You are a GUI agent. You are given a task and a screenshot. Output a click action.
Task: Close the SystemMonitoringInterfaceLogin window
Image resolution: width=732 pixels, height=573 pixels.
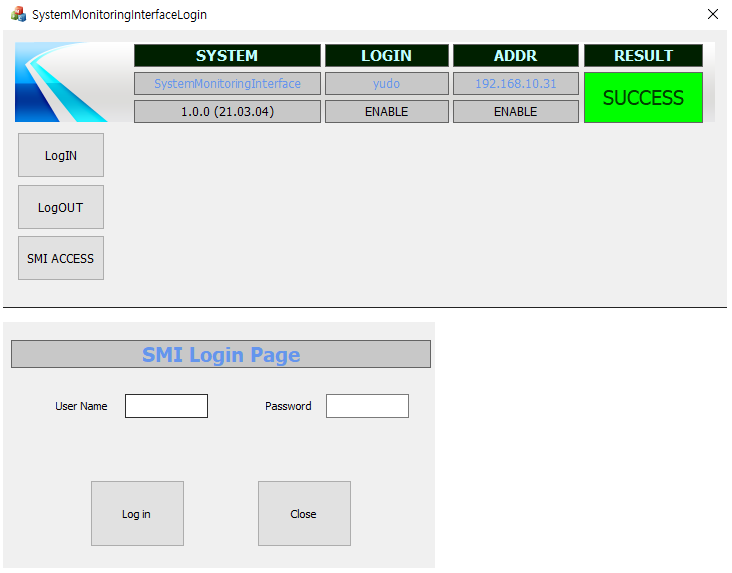(712, 14)
